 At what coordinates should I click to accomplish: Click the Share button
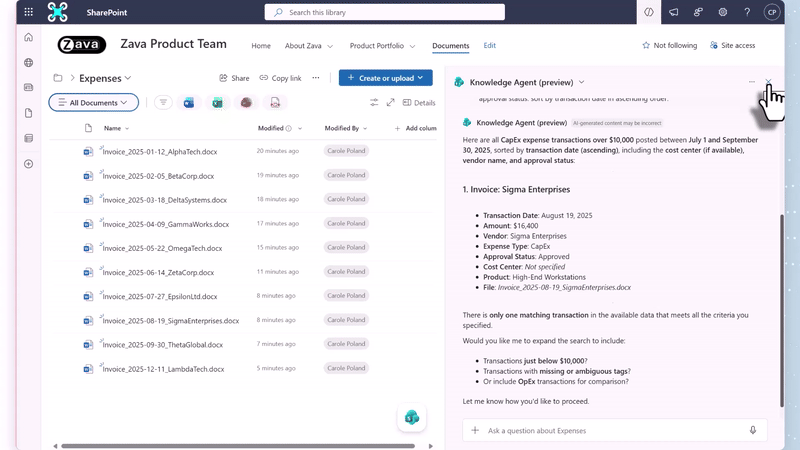coord(234,78)
